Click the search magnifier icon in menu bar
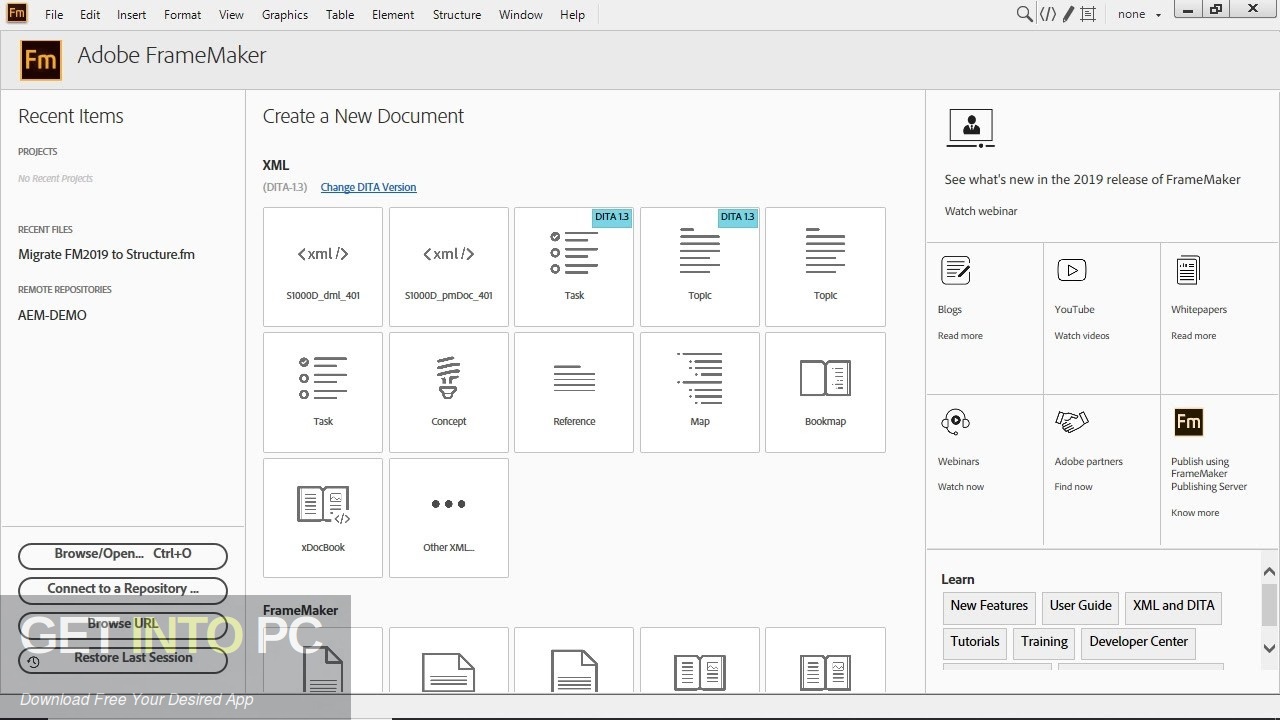Image resolution: width=1280 pixels, height=720 pixels. tap(1024, 14)
